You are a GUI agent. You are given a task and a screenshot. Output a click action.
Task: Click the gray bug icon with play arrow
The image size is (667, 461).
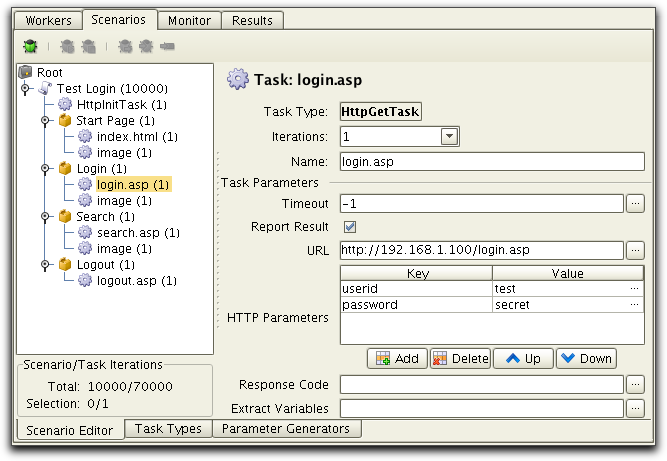pos(67,46)
